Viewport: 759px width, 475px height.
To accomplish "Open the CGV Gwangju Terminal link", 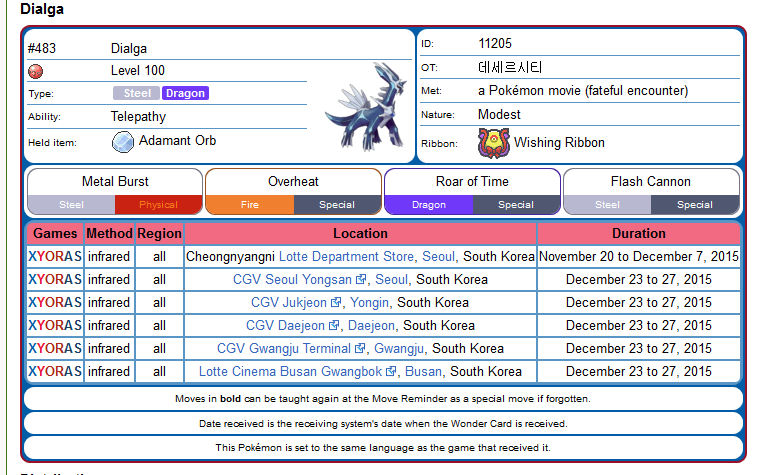I will [284, 348].
